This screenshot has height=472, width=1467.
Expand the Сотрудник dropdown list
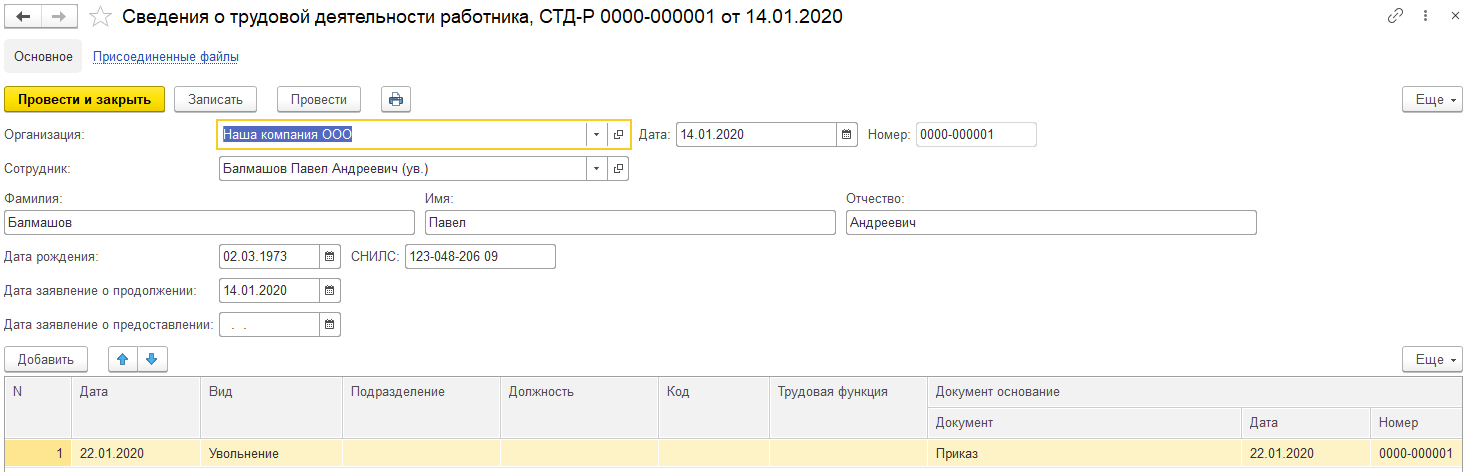click(x=596, y=169)
